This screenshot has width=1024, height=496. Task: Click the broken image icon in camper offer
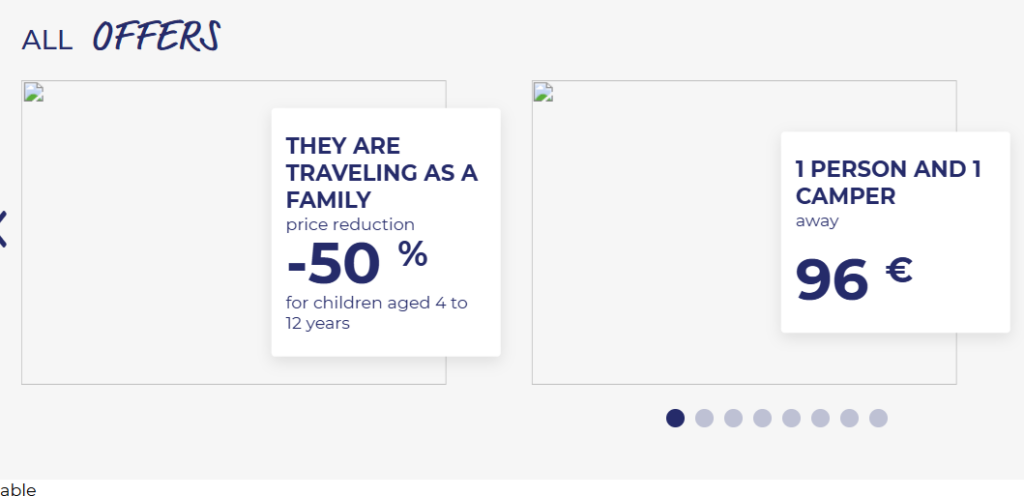click(543, 92)
